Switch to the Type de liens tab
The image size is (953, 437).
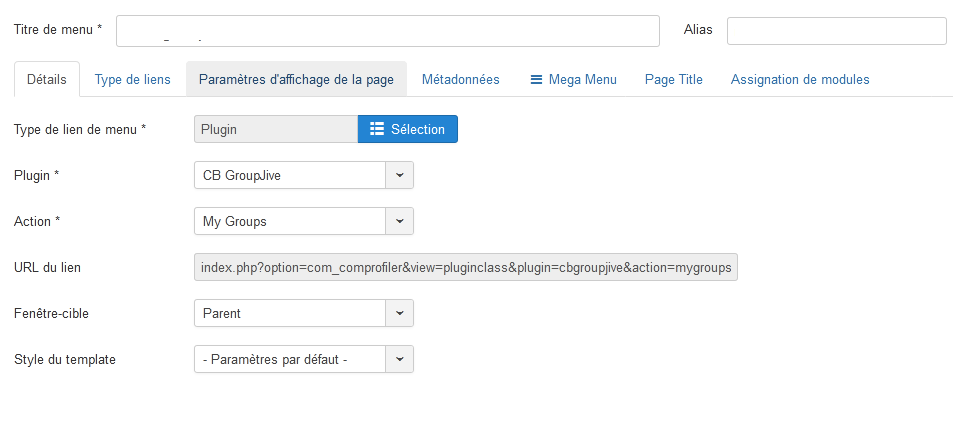pyautogui.click(x=132, y=80)
